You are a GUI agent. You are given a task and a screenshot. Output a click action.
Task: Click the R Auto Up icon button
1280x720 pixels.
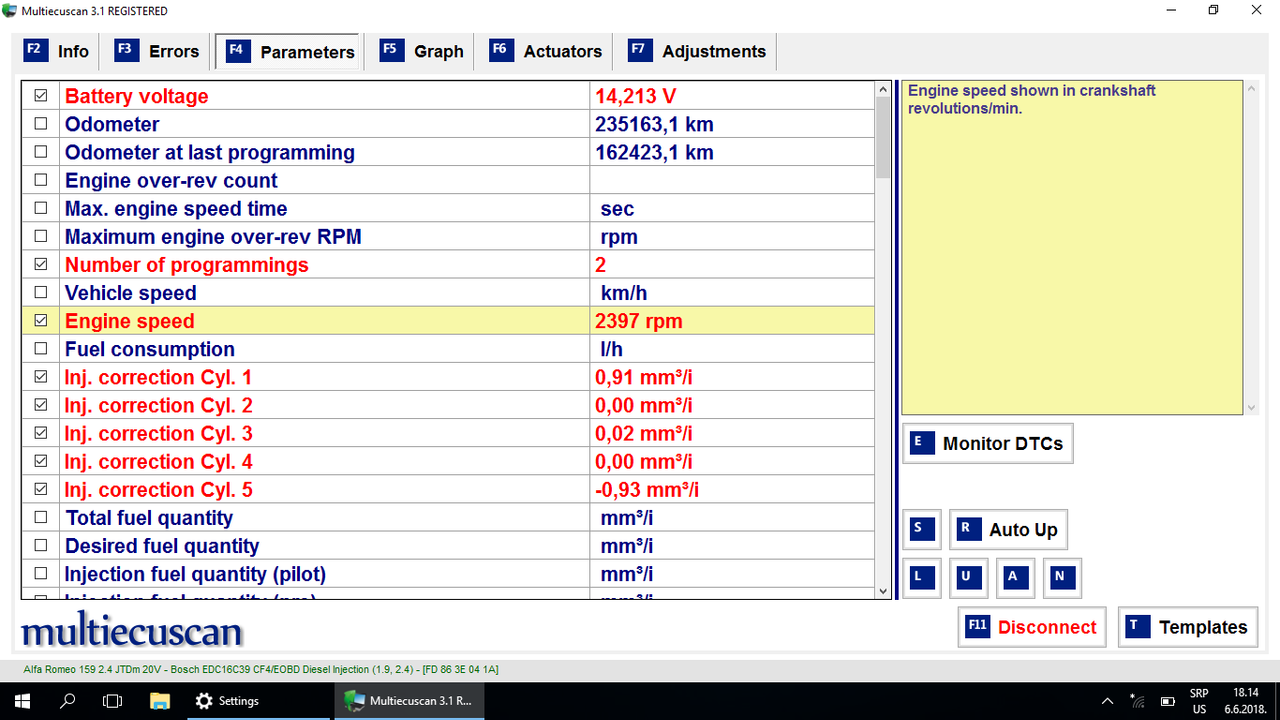(968, 529)
